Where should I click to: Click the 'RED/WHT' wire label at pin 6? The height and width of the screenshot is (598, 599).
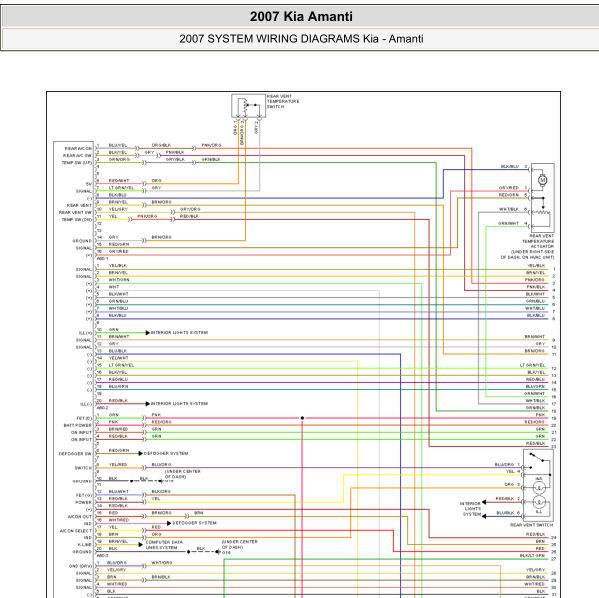(x=119, y=180)
